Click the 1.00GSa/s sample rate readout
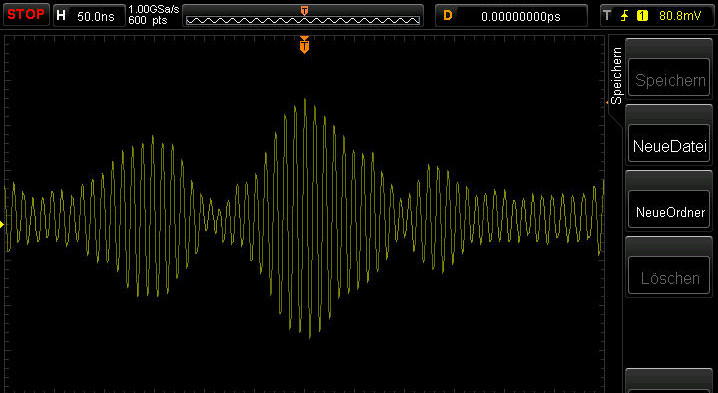Viewport: 718px width, 393px height. (x=154, y=10)
